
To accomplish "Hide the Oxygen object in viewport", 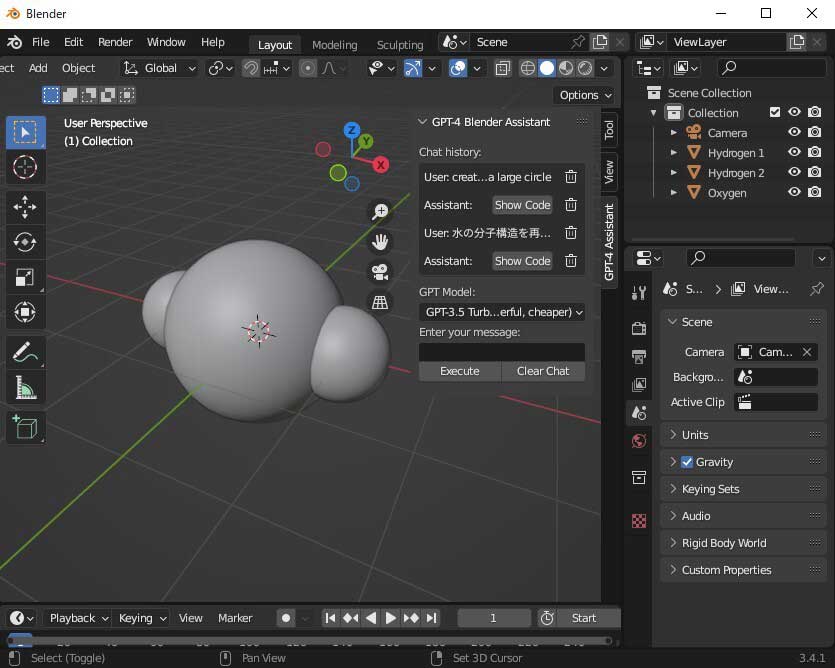I will (794, 192).
